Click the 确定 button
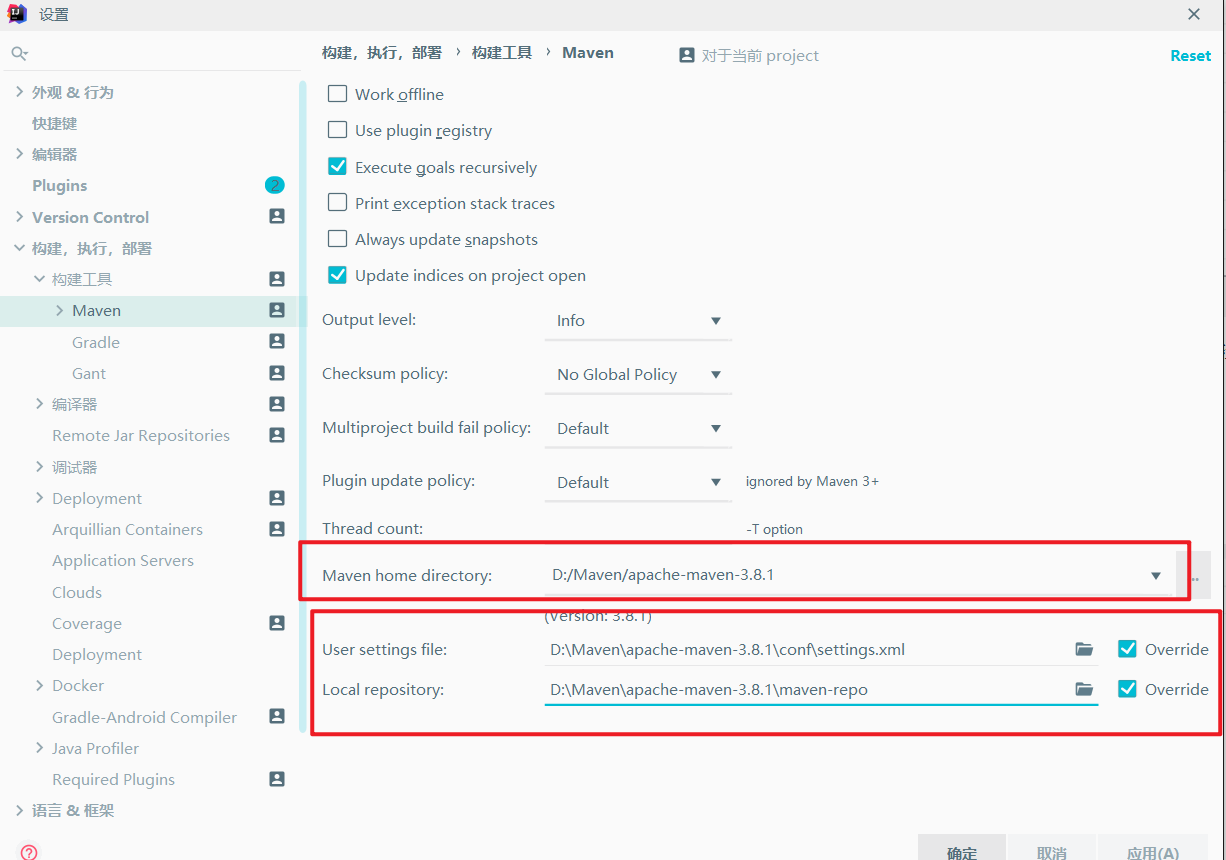Viewport: 1226px width, 860px height. click(962, 848)
